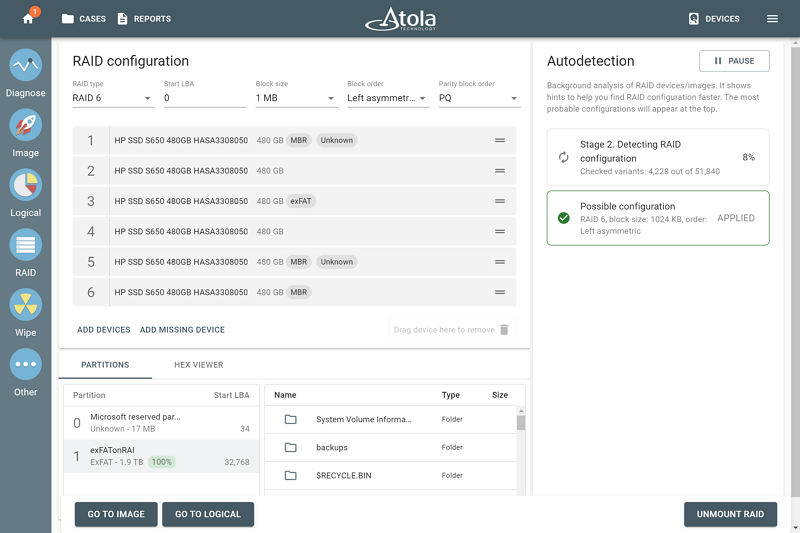Click the file list scrollbar thumb
Viewport: 800px width, 533px height.
click(x=521, y=423)
